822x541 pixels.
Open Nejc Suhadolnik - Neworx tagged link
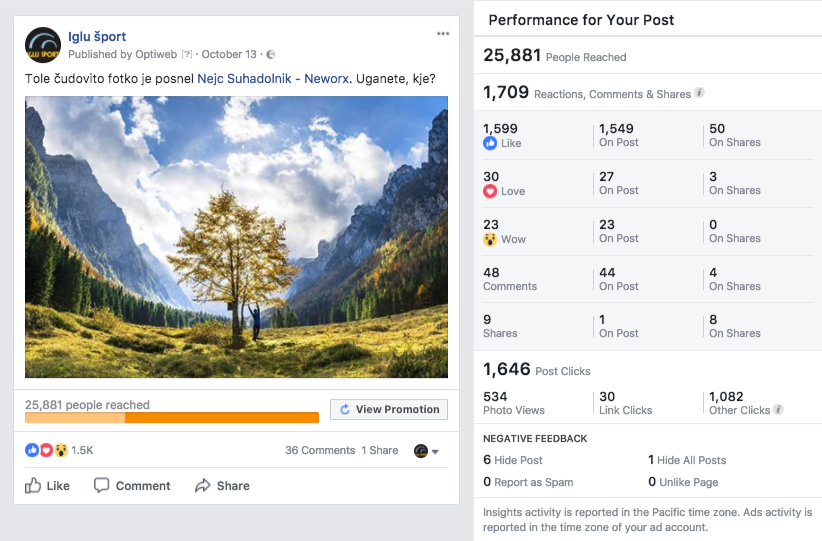[273, 78]
